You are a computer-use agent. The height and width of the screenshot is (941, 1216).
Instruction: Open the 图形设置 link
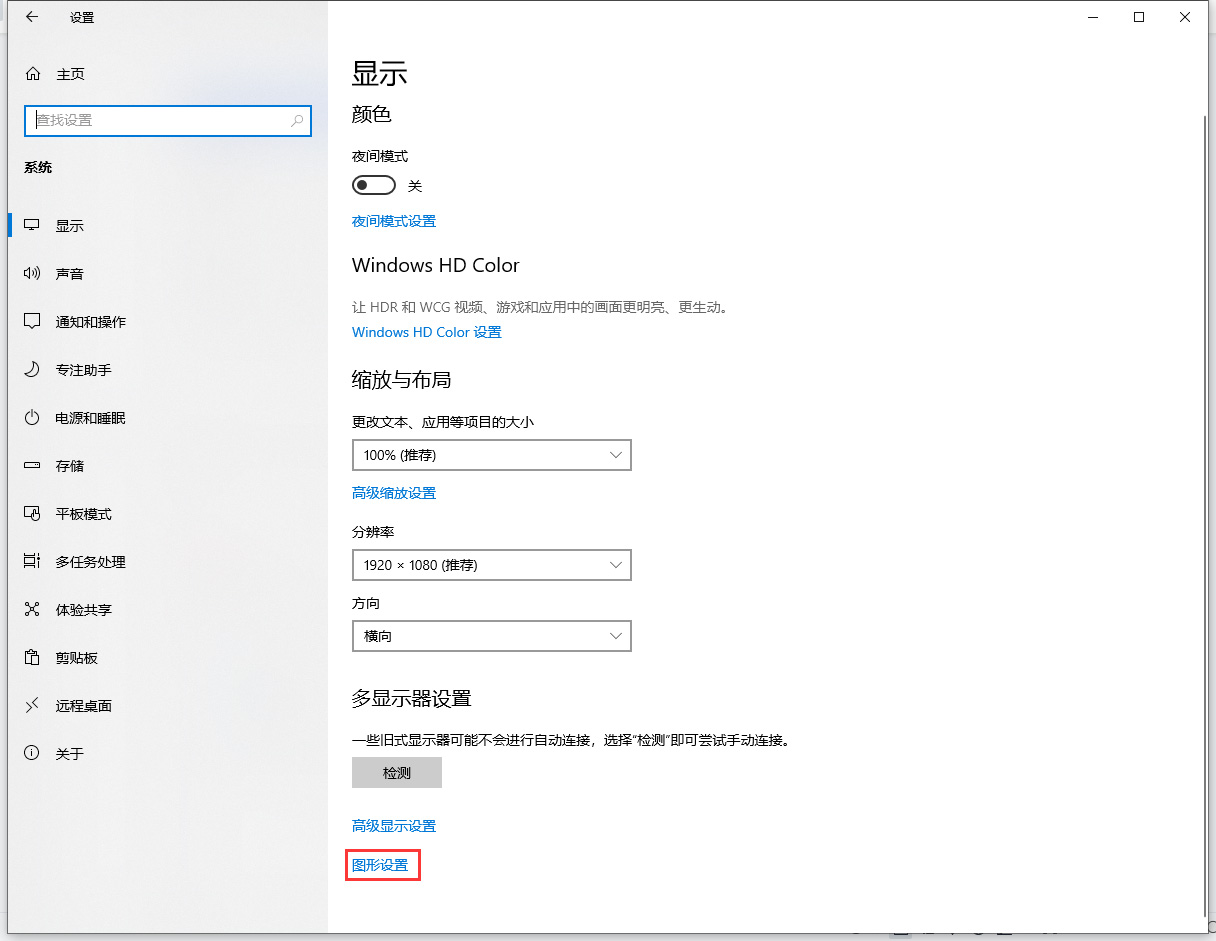tap(380, 865)
